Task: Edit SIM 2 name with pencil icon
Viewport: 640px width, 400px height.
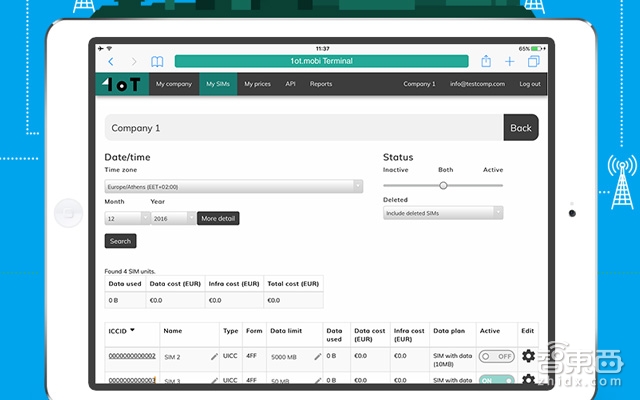Action: 214,357
